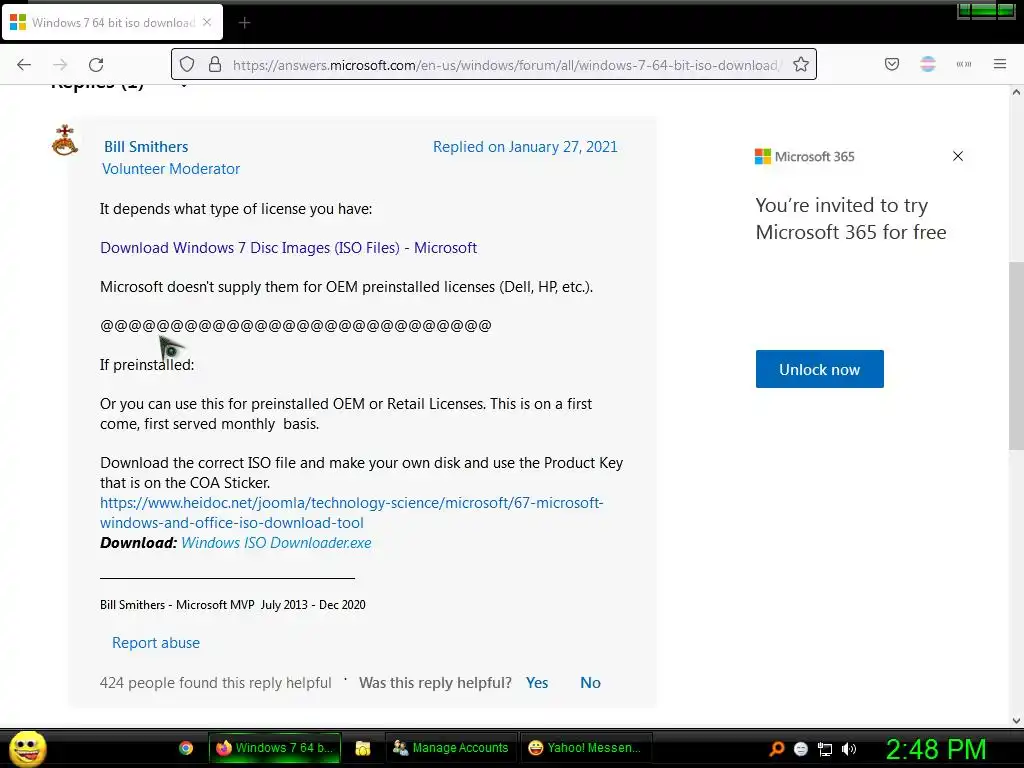View site security via padlock icon
Screen dimensions: 1024x768
click(x=215, y=64)
